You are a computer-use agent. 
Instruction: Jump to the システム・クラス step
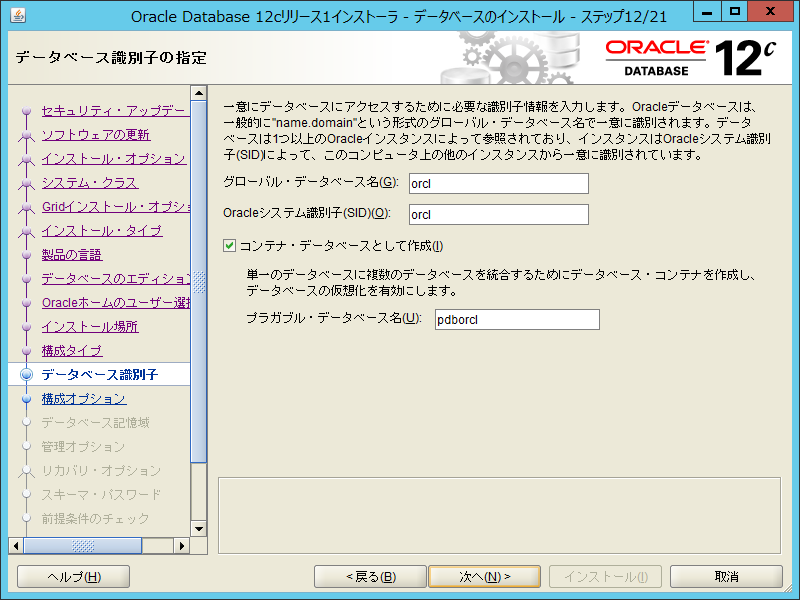point(89,183)
